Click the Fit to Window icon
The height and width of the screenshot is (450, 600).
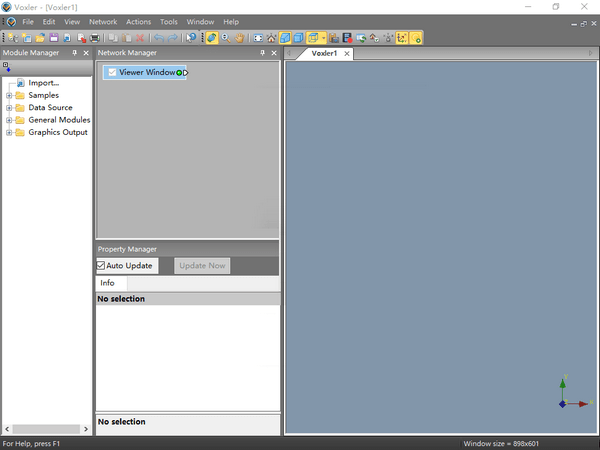pos(258,38)
